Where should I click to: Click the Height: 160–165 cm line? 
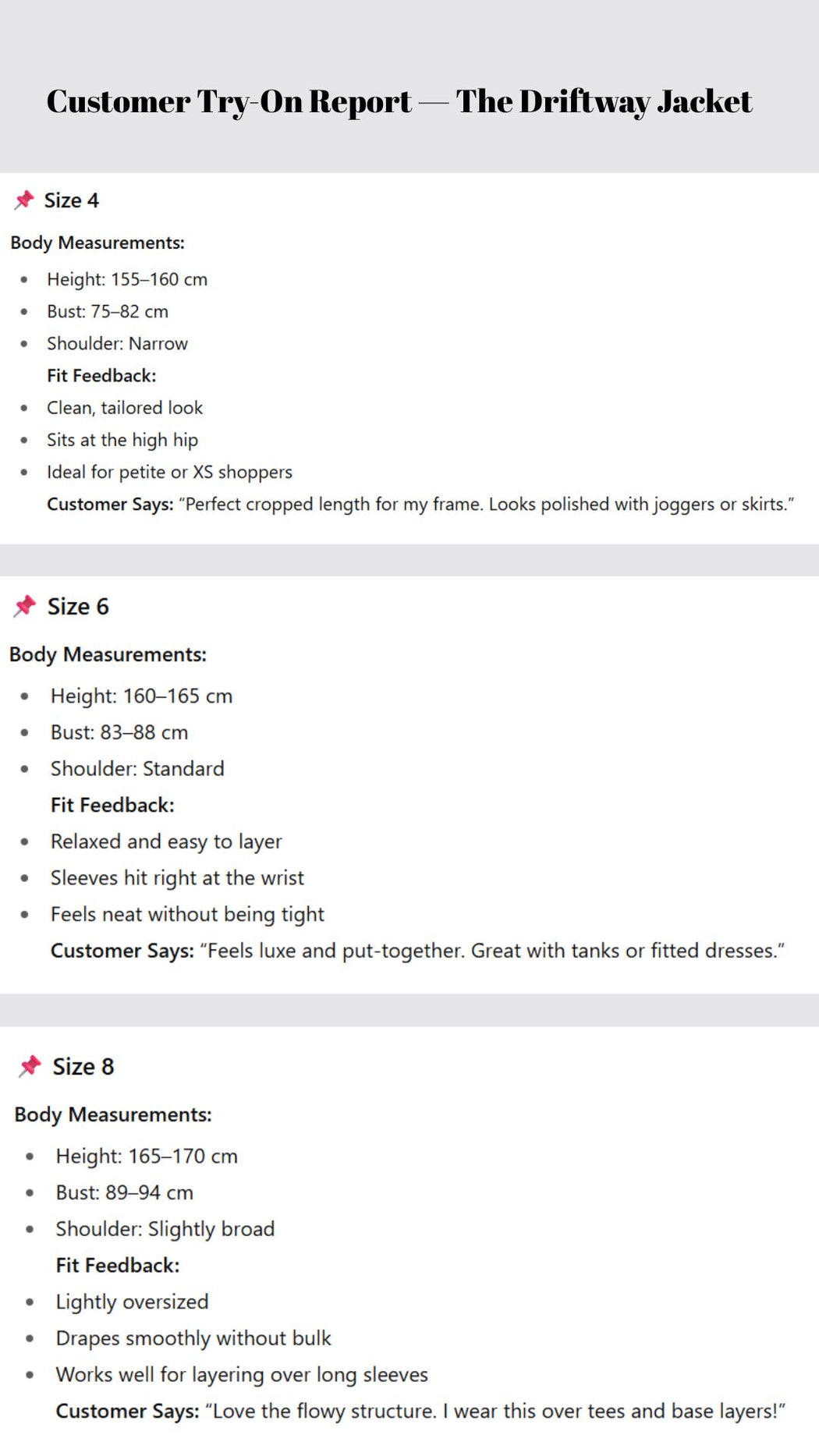[142, 696]
